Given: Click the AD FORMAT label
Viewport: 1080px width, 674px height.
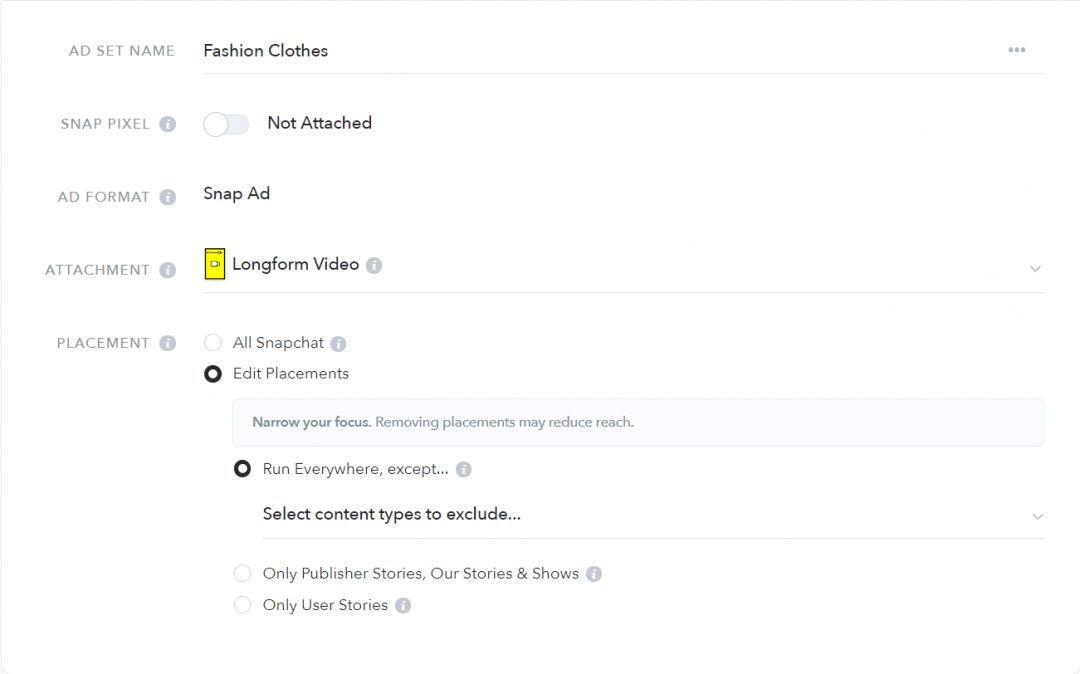Looking at the screenshot, I should (103, 197).
